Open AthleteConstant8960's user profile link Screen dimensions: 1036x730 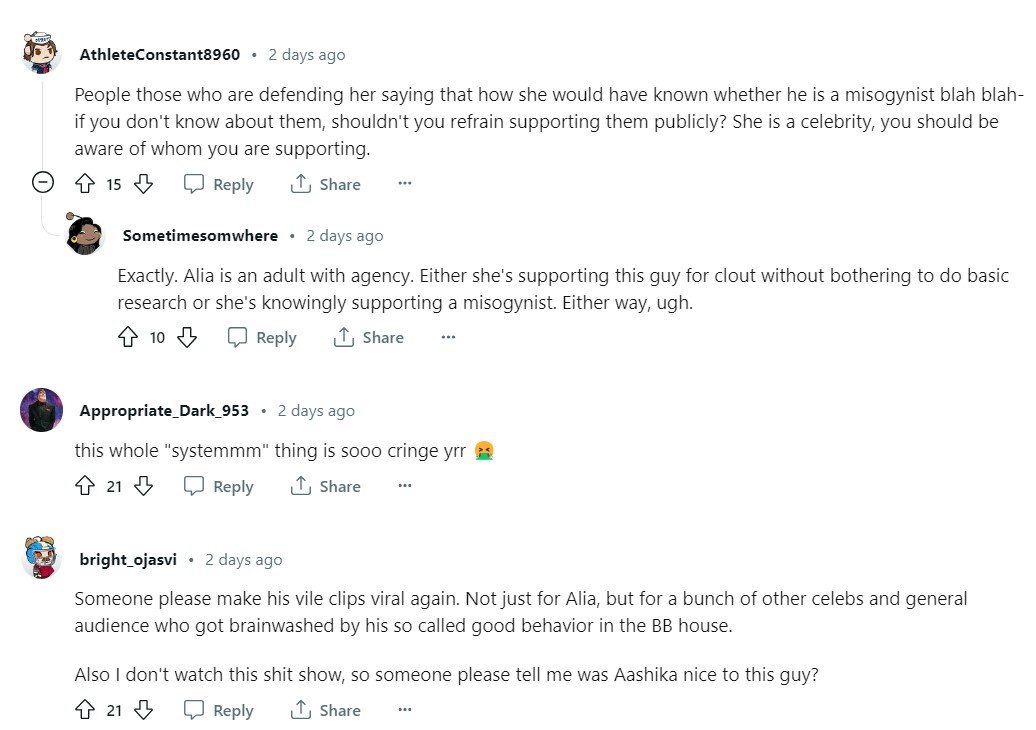point(160,55)
